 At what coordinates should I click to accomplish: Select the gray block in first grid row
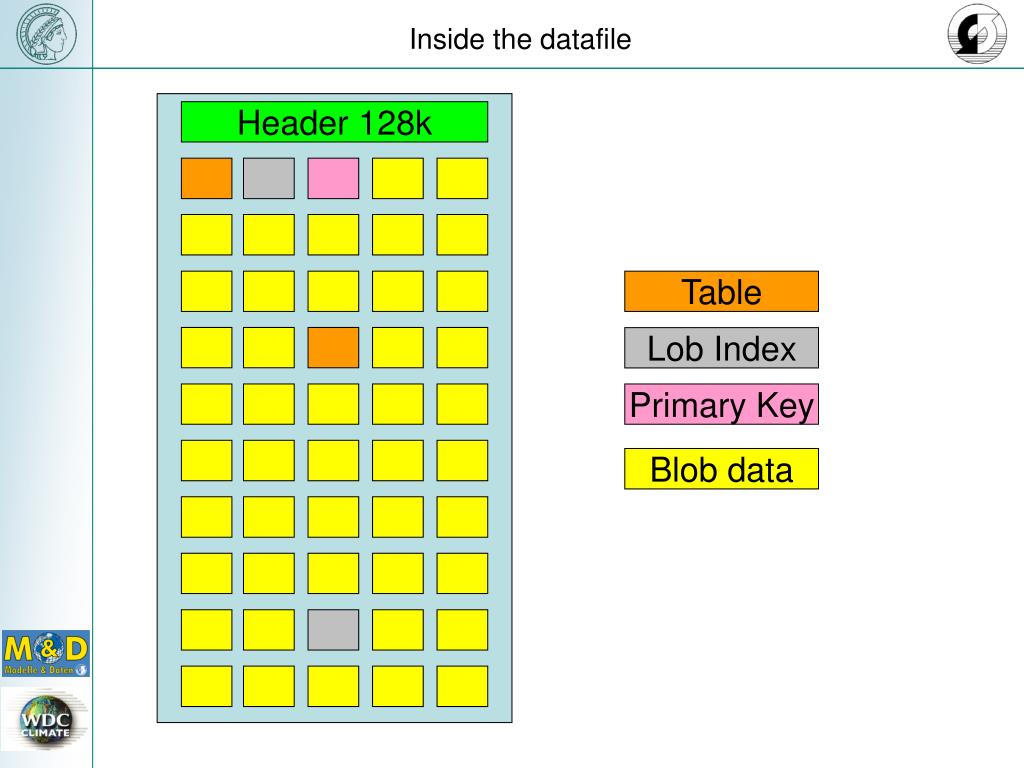269,178
